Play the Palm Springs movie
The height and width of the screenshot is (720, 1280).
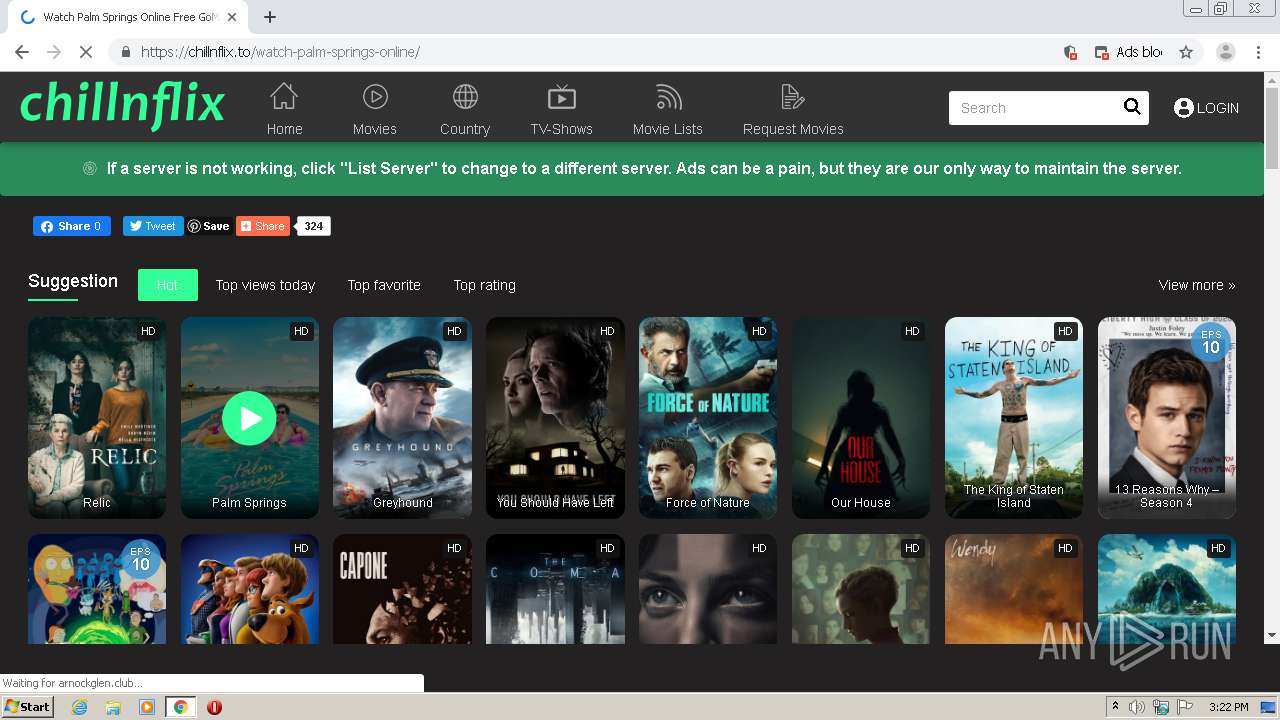point(249,418)
